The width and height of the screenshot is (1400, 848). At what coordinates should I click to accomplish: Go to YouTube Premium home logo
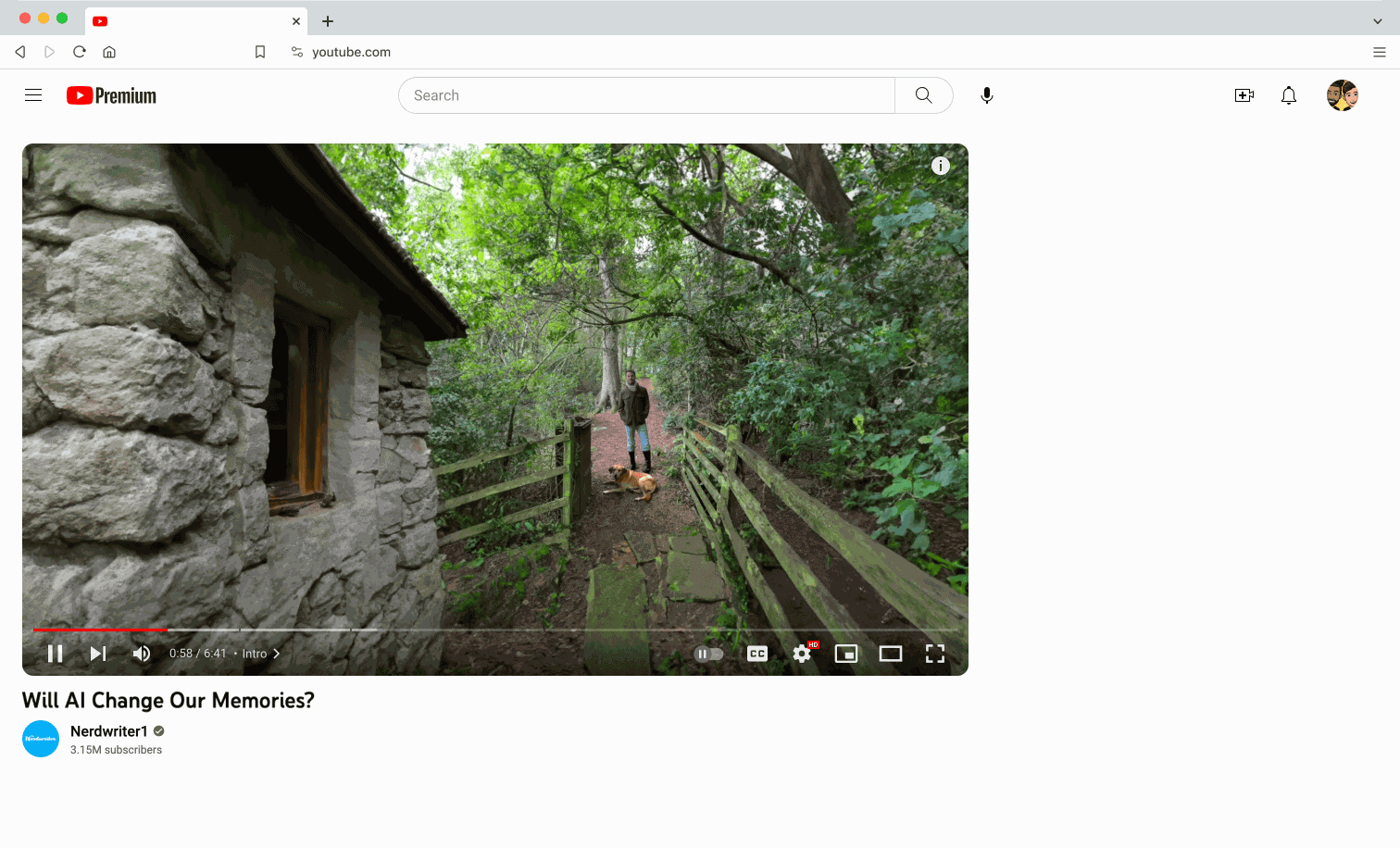[x=111, y=95]
